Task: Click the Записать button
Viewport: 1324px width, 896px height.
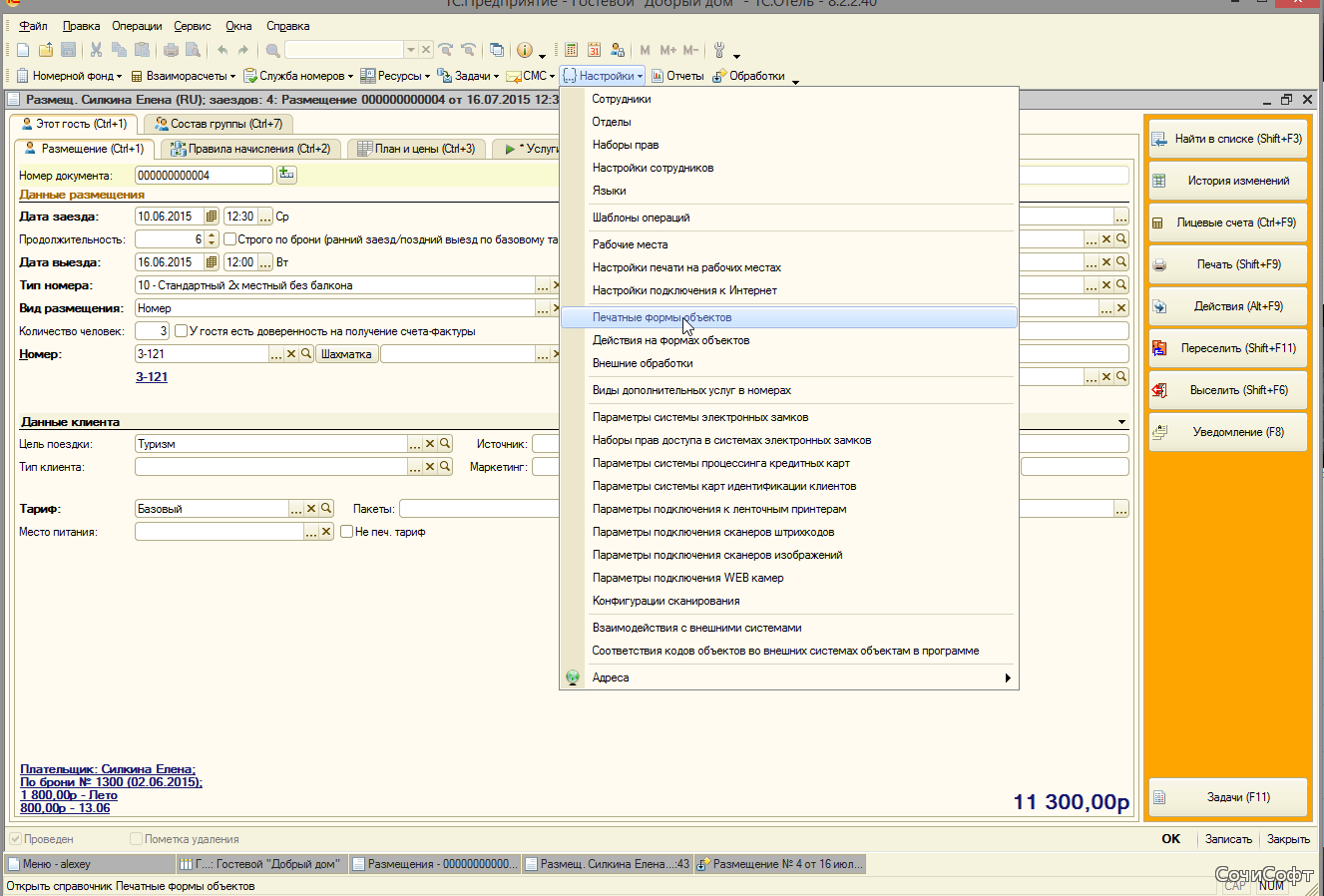Action: (1228, 839)
